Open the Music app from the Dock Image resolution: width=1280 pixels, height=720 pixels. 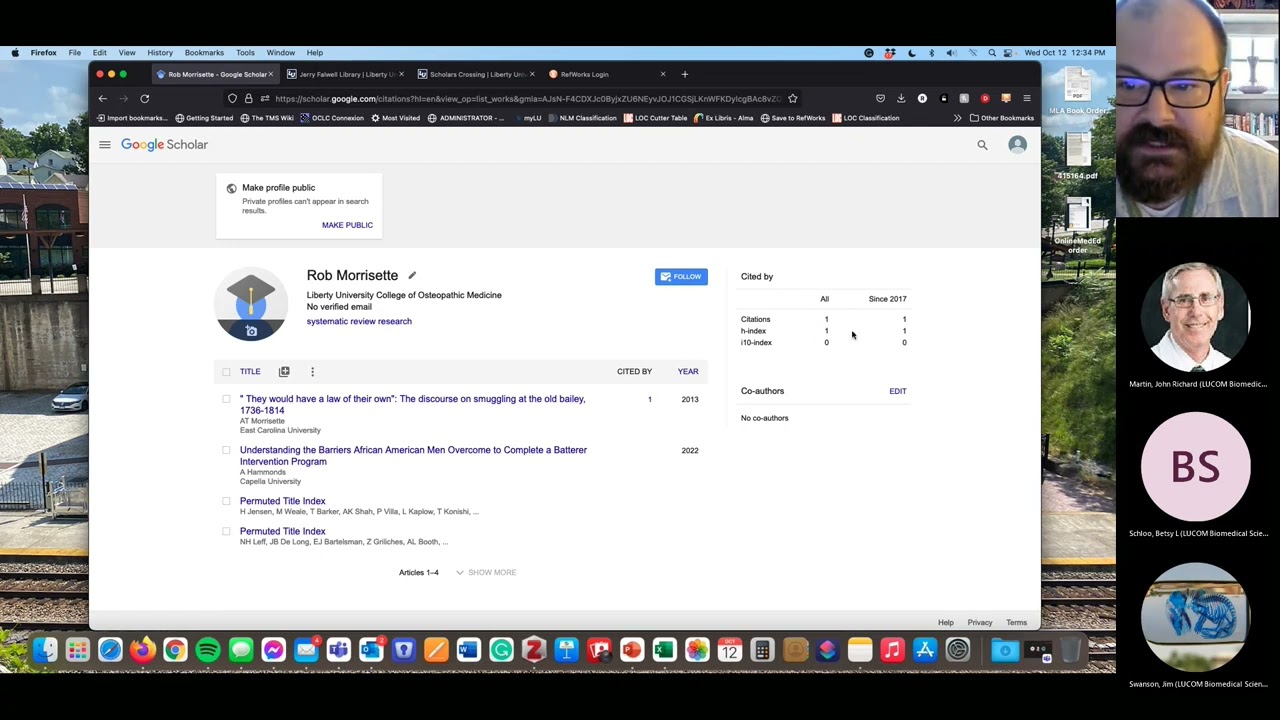click(x=892, y=651)
